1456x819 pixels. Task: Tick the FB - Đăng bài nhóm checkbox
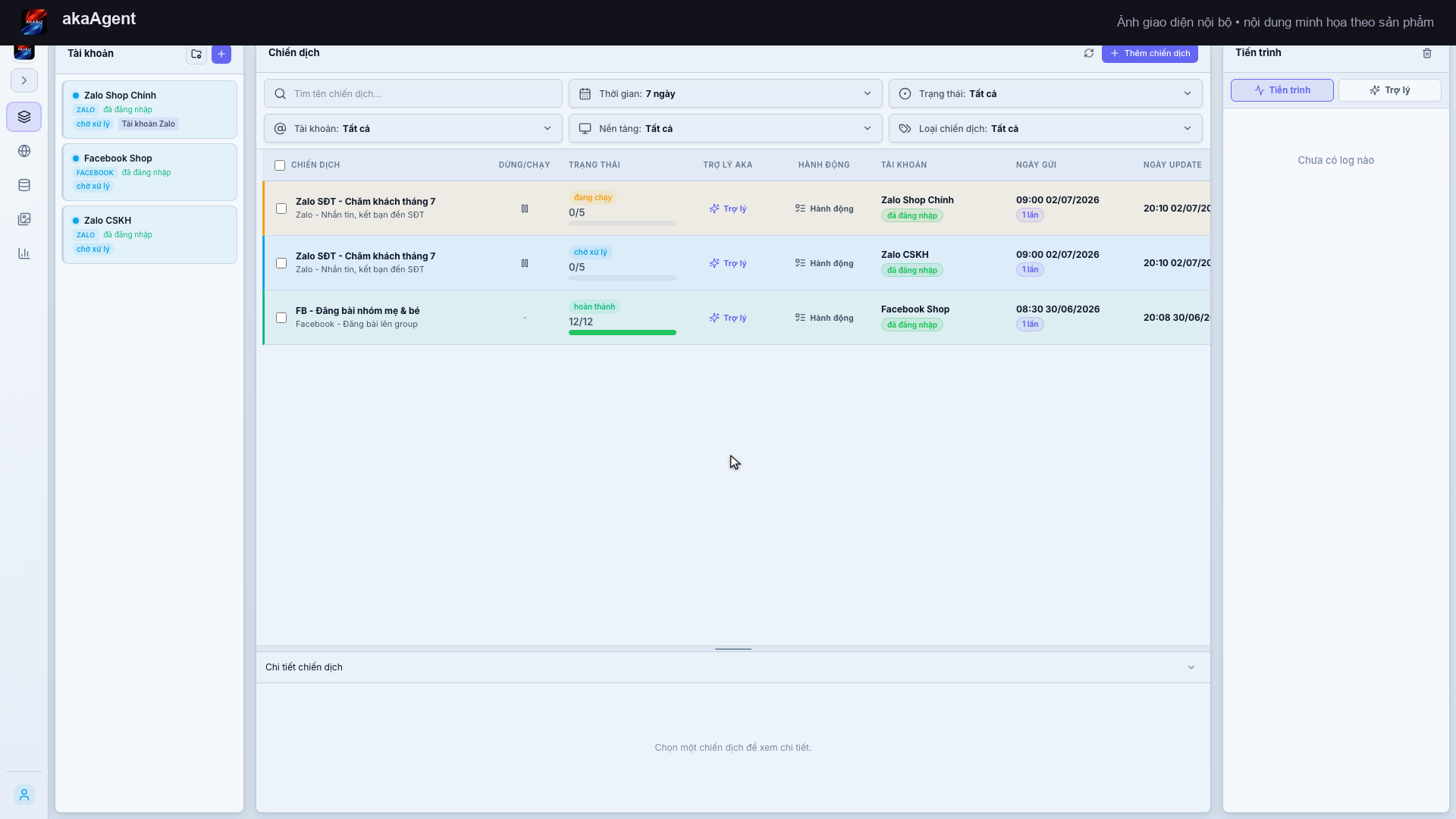point(281,318)
